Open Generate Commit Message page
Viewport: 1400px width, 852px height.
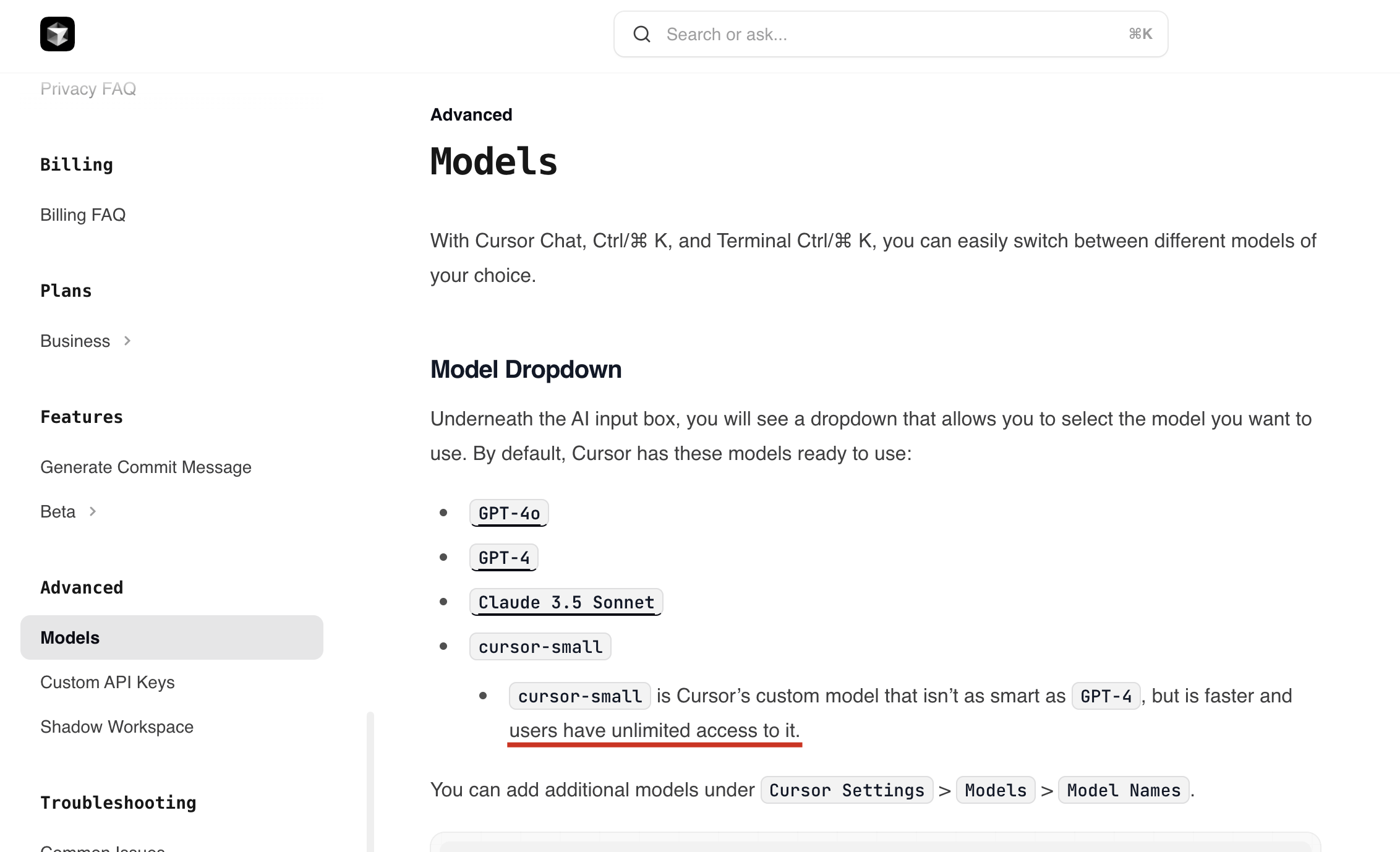(x=146, y=467)
